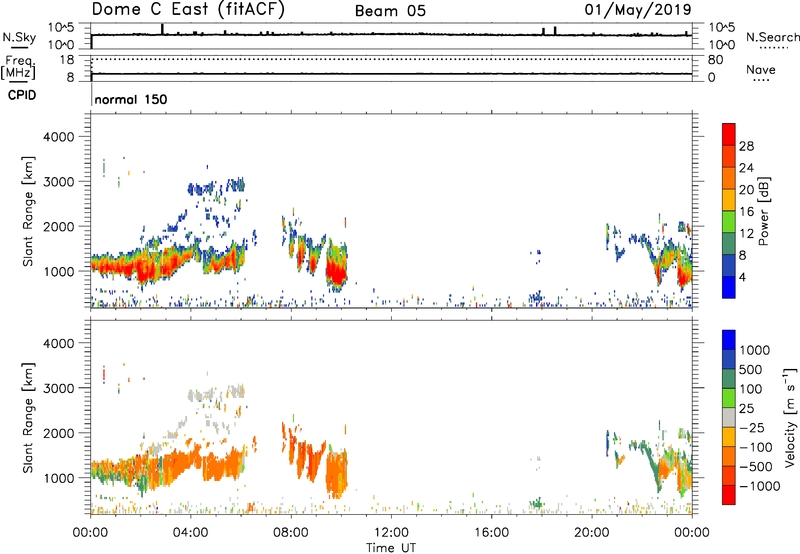Screen dimensions: 800x554
Task: Click the '80' tick on Nave axis
Action: pos(715,60)
